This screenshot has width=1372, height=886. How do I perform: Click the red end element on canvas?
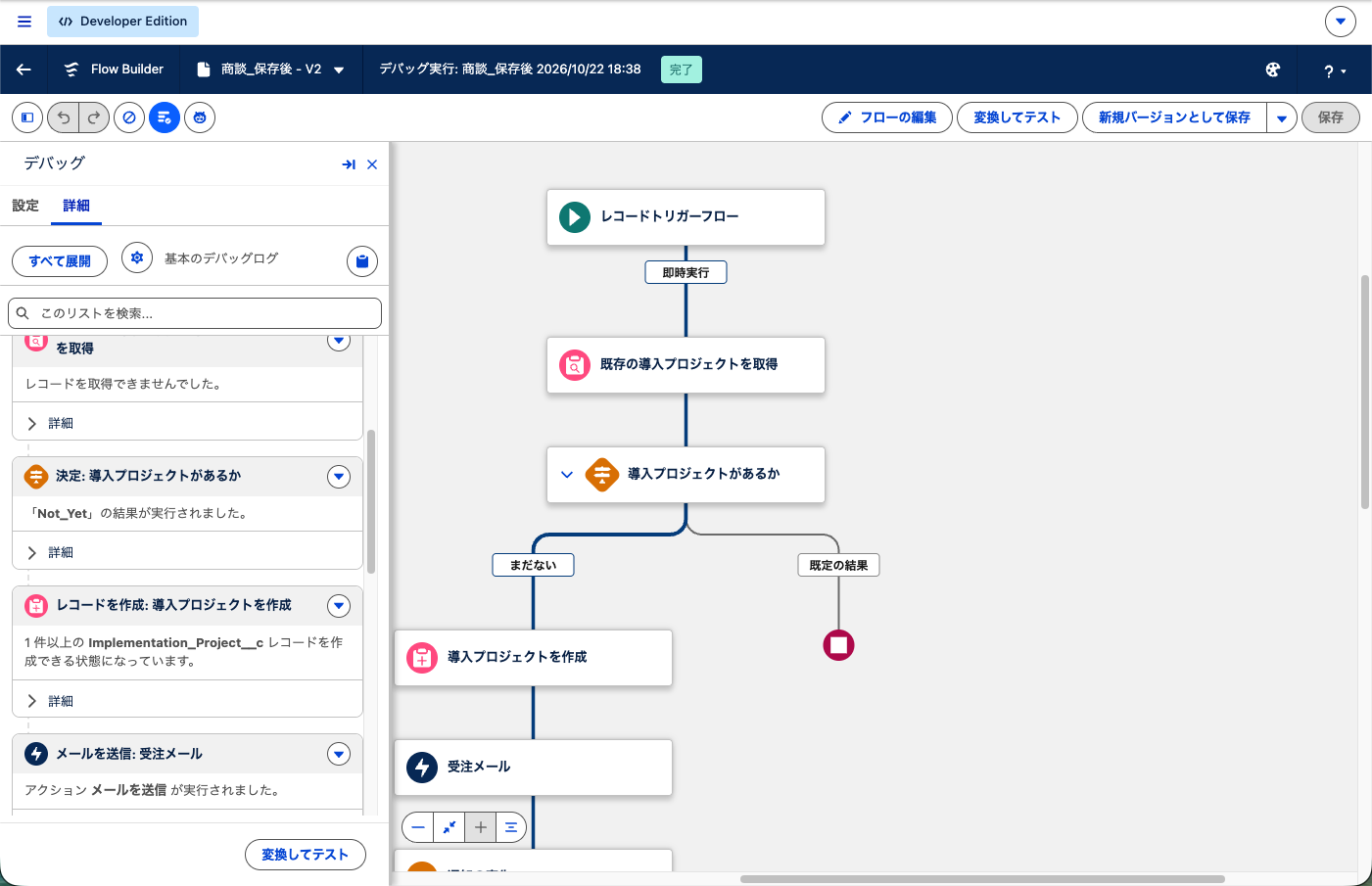[839, 645]
